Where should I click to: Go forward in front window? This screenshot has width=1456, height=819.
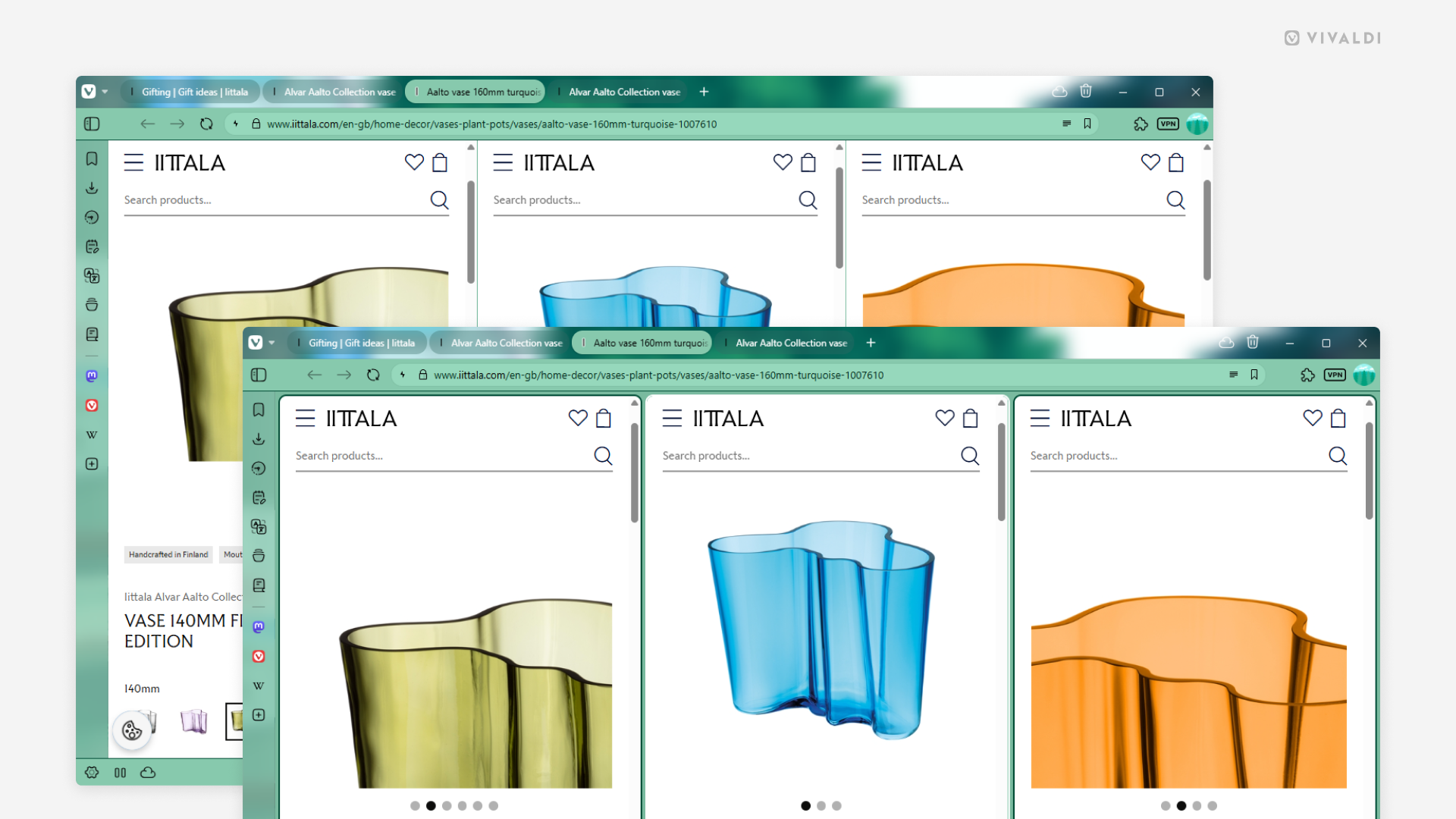[344, 375]
